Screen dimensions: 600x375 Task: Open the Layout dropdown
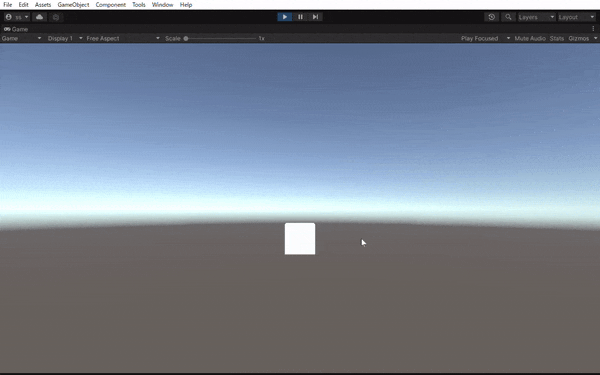click(x=576, y=17)
